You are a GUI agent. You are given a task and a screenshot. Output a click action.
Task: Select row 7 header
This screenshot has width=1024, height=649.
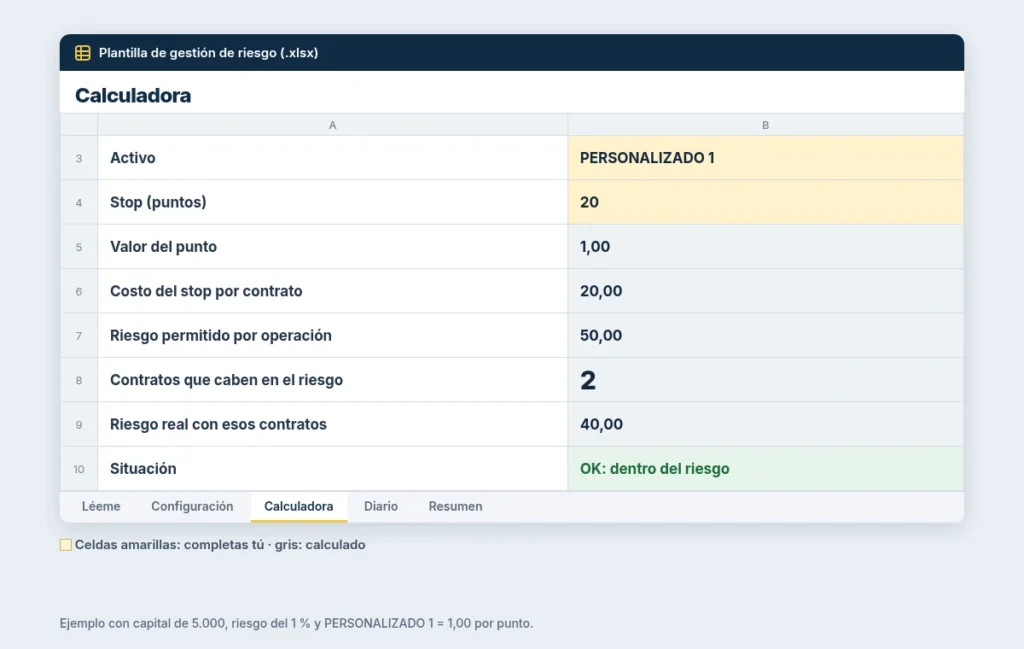(x=79, y=336)
